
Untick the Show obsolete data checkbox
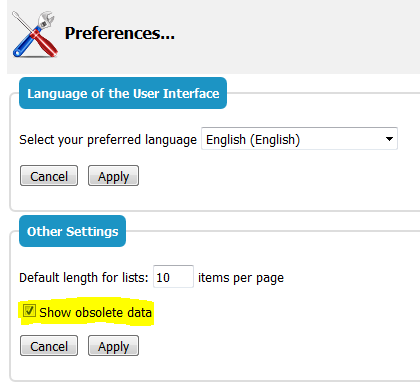pyautogui.click(x=29, y=311)
